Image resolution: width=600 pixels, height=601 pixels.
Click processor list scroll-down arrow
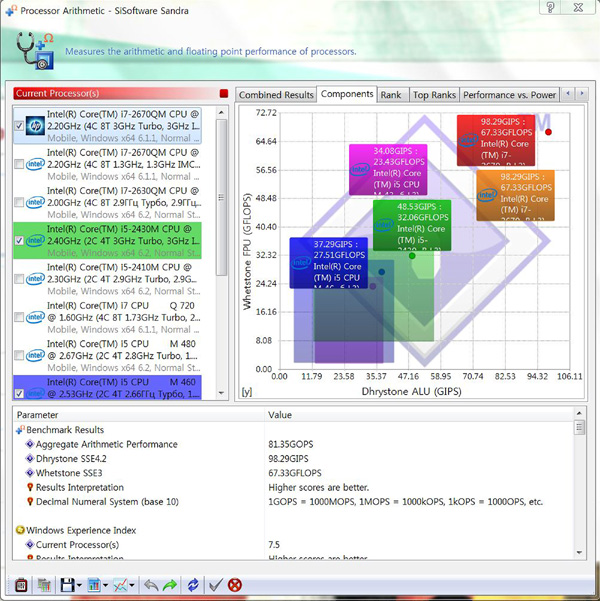221,393
